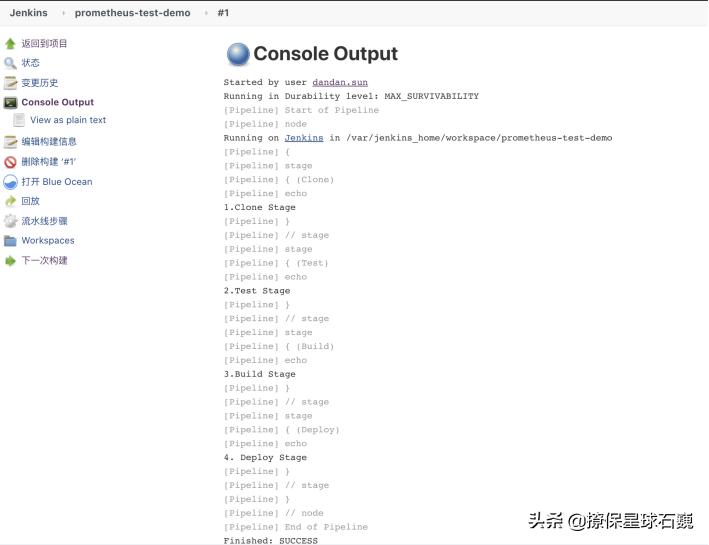Click the '1.Clone Stage' log line
The height and width of the screenshot is (545, 709).
click(x=260, y=207)
